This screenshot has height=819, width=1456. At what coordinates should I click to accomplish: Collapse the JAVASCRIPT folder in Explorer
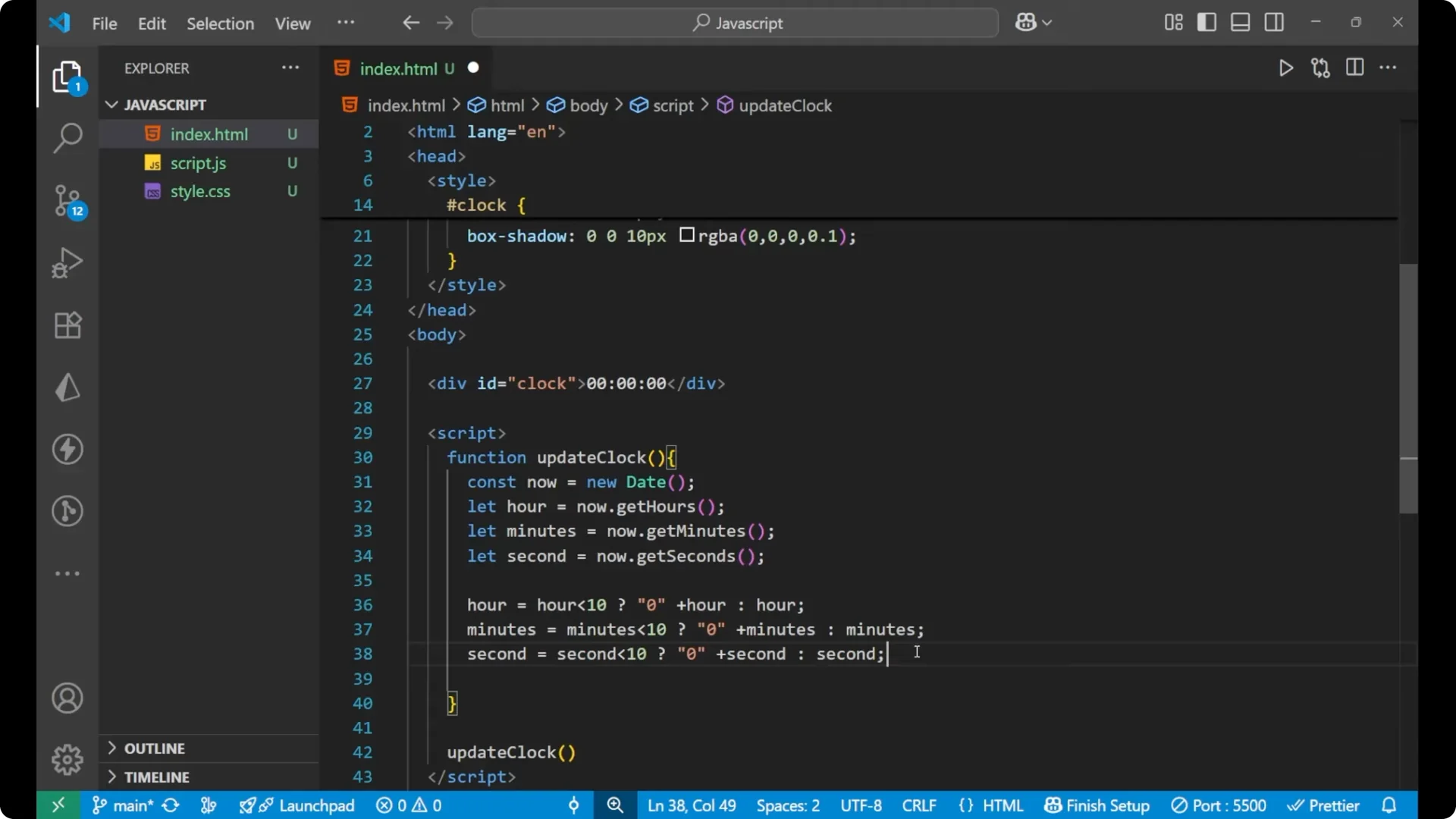(x=111, y=105)
